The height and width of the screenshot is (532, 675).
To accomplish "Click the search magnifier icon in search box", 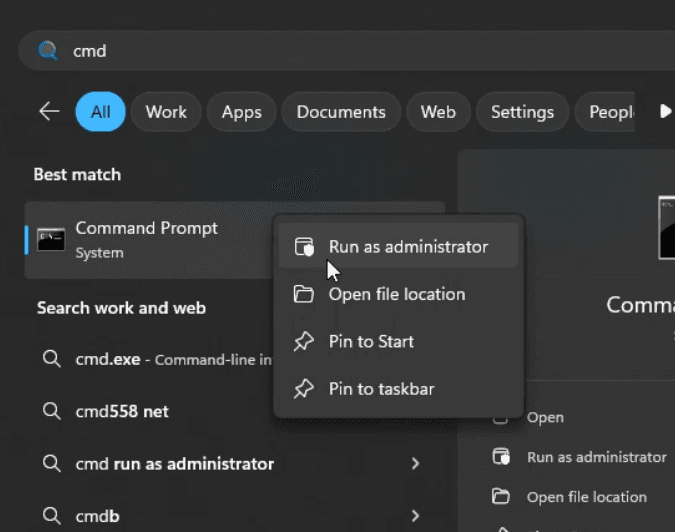I will pyautogui.click(x=48, y=51).
